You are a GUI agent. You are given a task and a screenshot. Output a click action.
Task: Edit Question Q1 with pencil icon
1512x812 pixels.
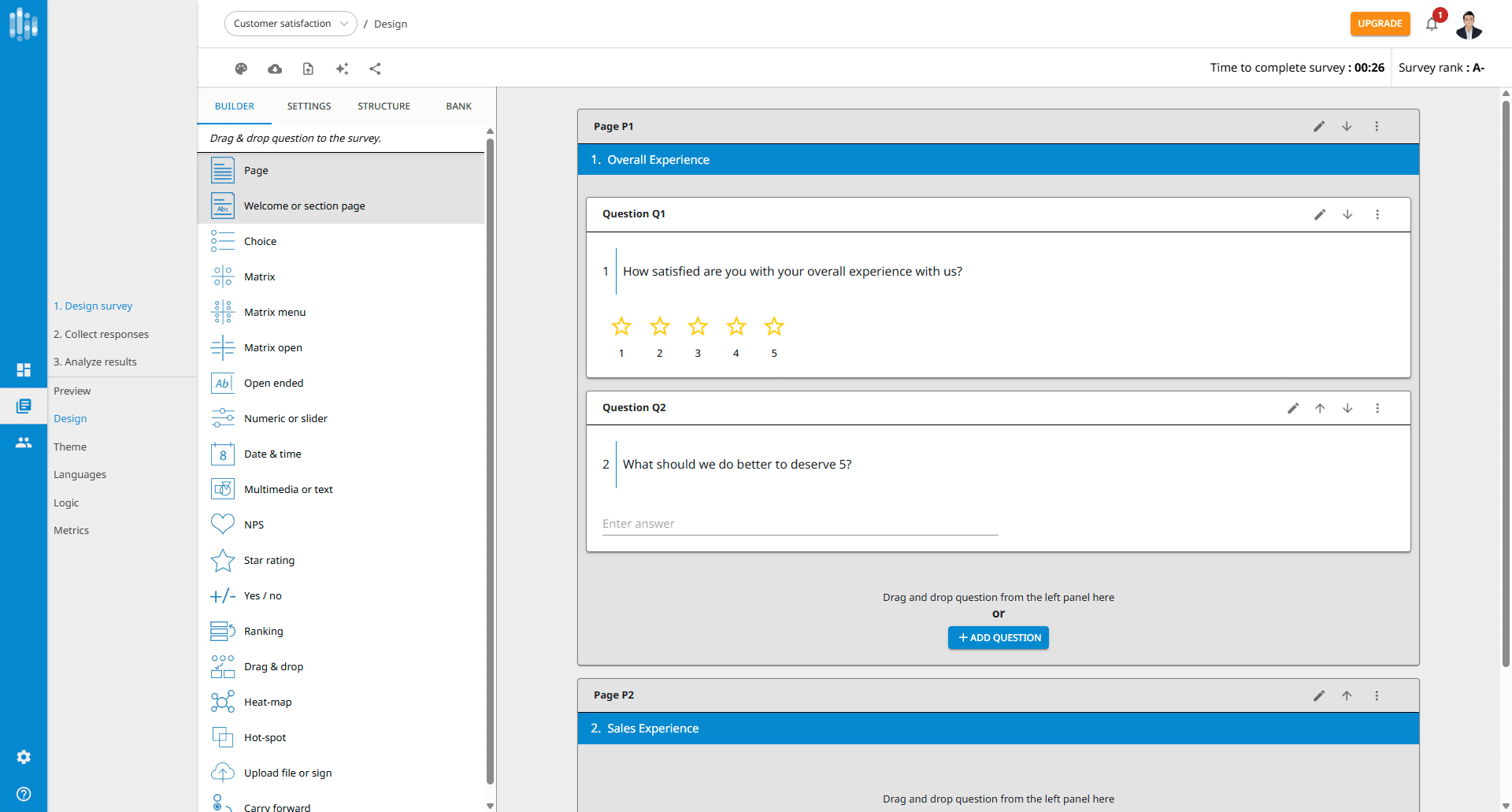(x=1320, y=214)
